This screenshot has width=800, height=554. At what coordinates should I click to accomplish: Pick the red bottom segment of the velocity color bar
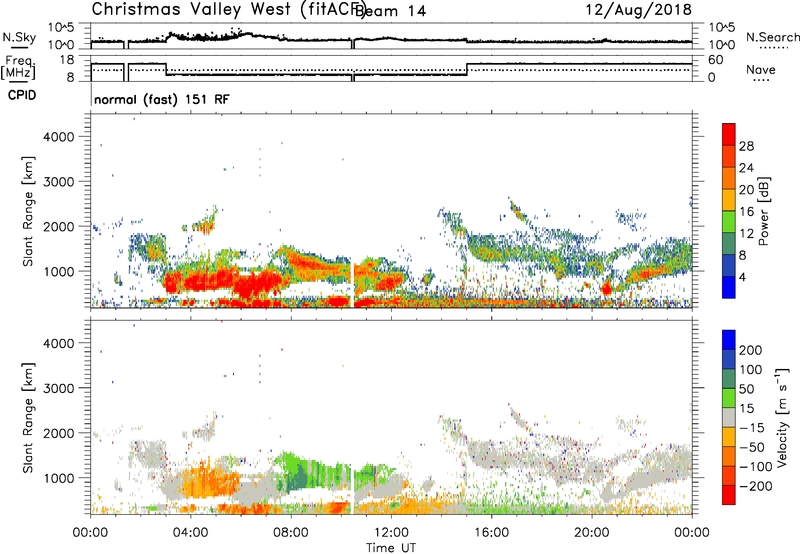click(x=729, y=495)
